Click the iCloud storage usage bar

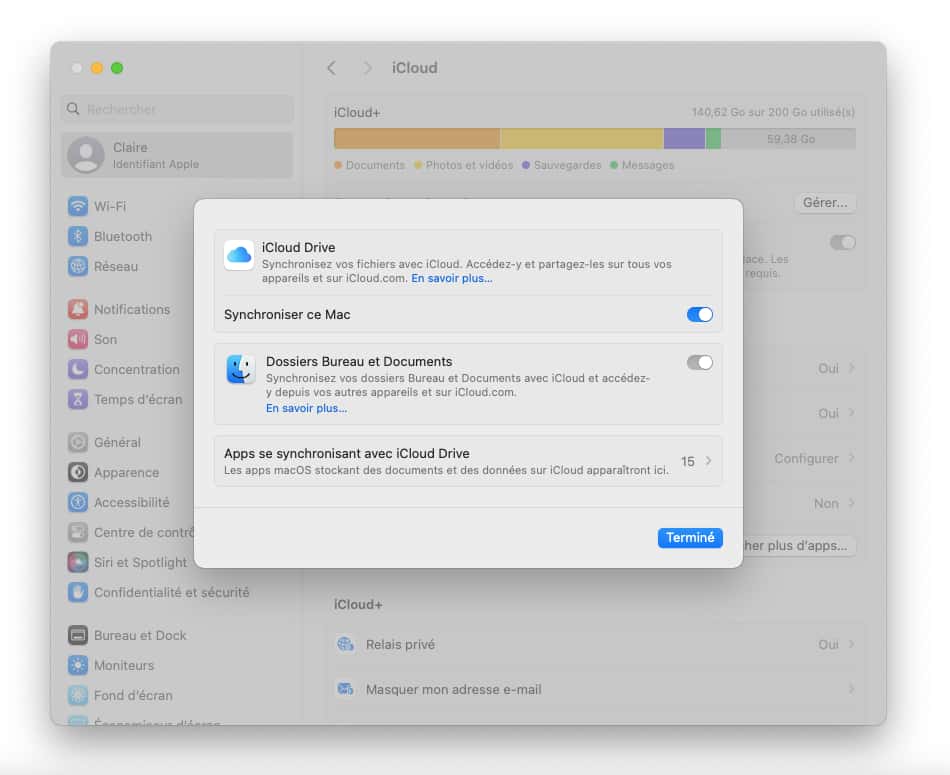594,139
